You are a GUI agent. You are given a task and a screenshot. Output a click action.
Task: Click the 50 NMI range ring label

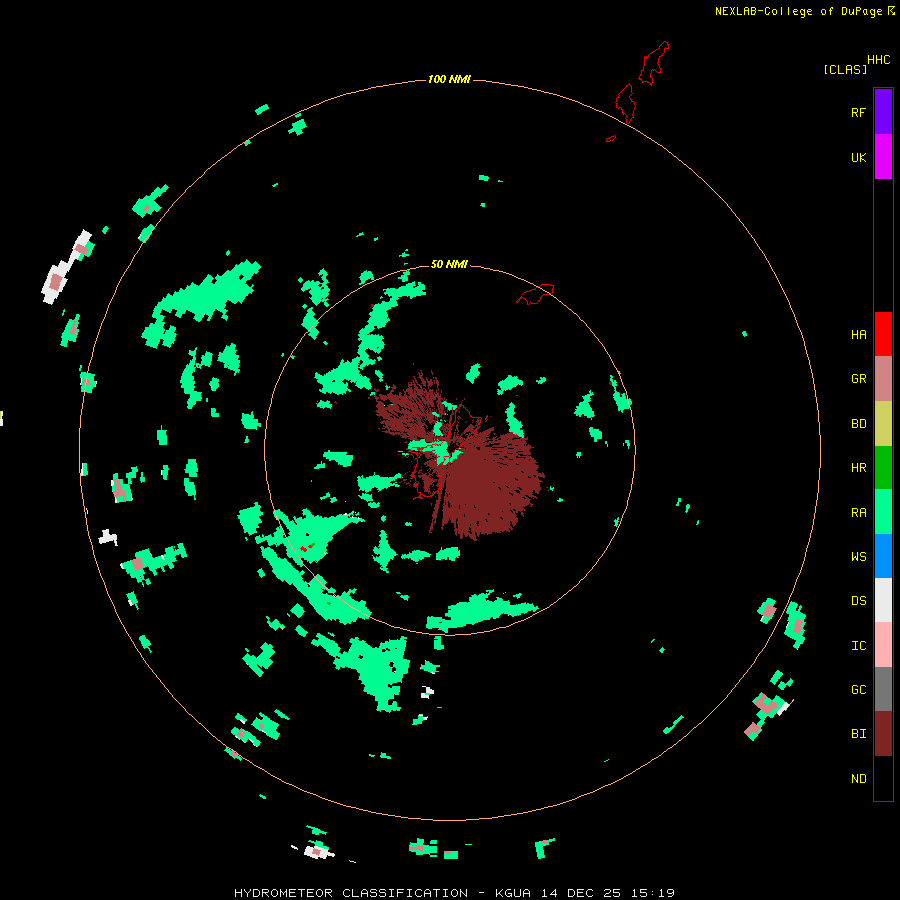(x=449, y=264)
